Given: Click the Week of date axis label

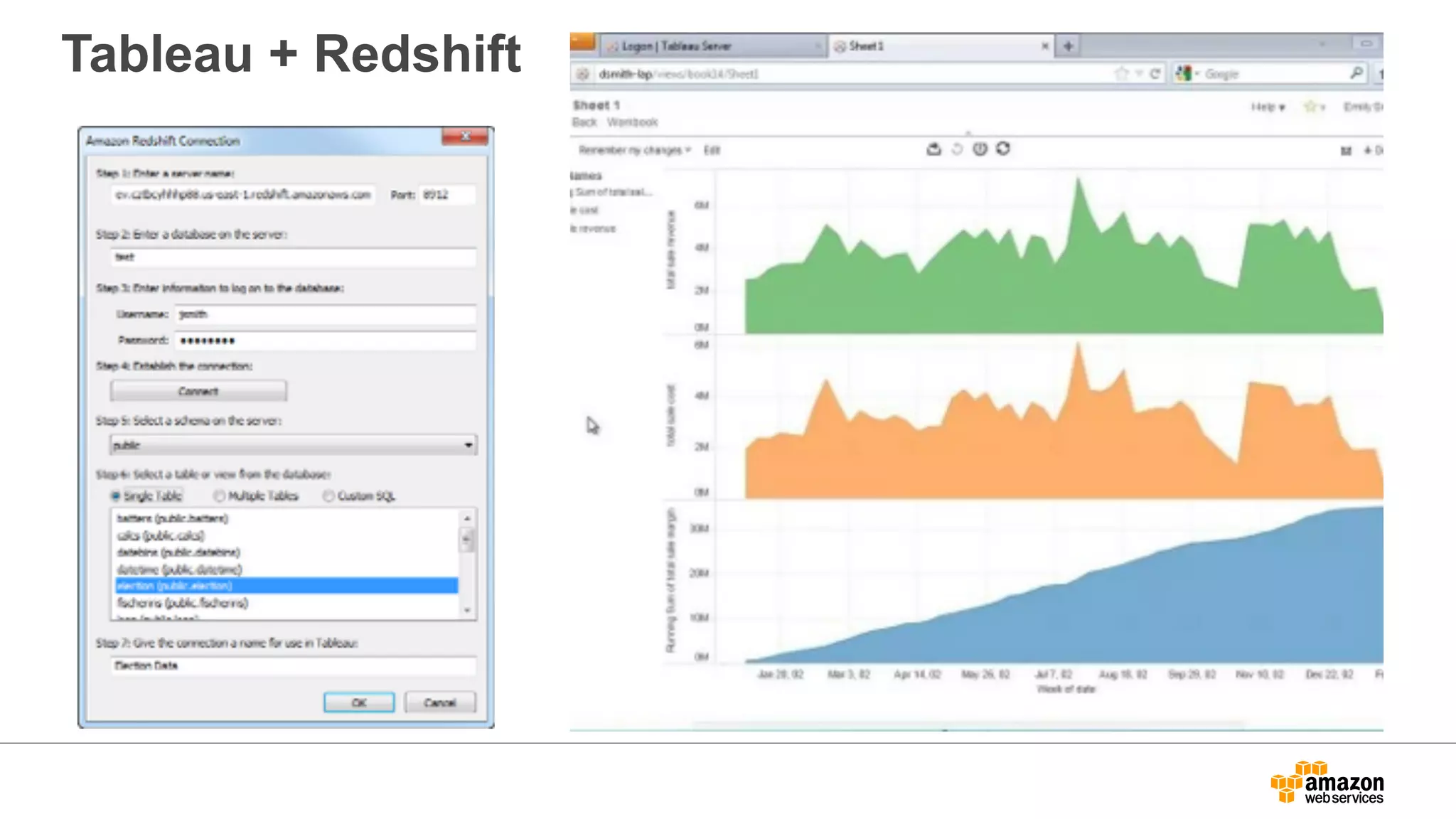Looking at the screenshot, I should click(x=1066, y=689).
